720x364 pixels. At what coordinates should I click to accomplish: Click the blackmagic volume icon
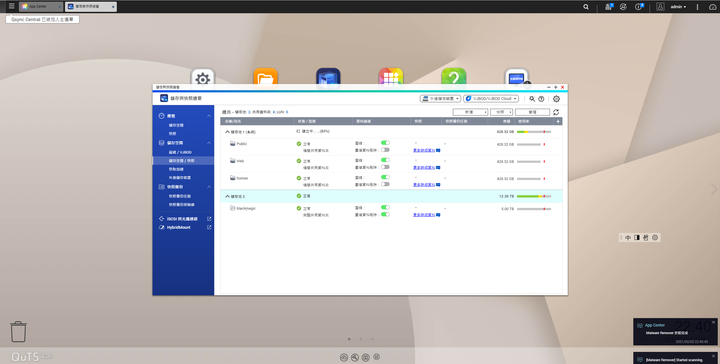tap(232, 208)
